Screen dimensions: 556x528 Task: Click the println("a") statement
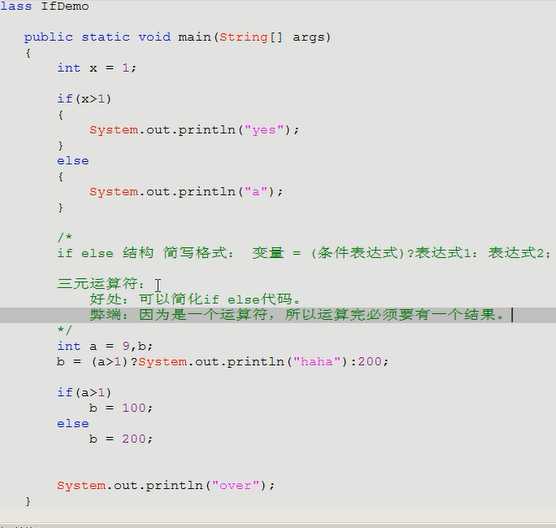pyautogui.click(x=186, y=192)
